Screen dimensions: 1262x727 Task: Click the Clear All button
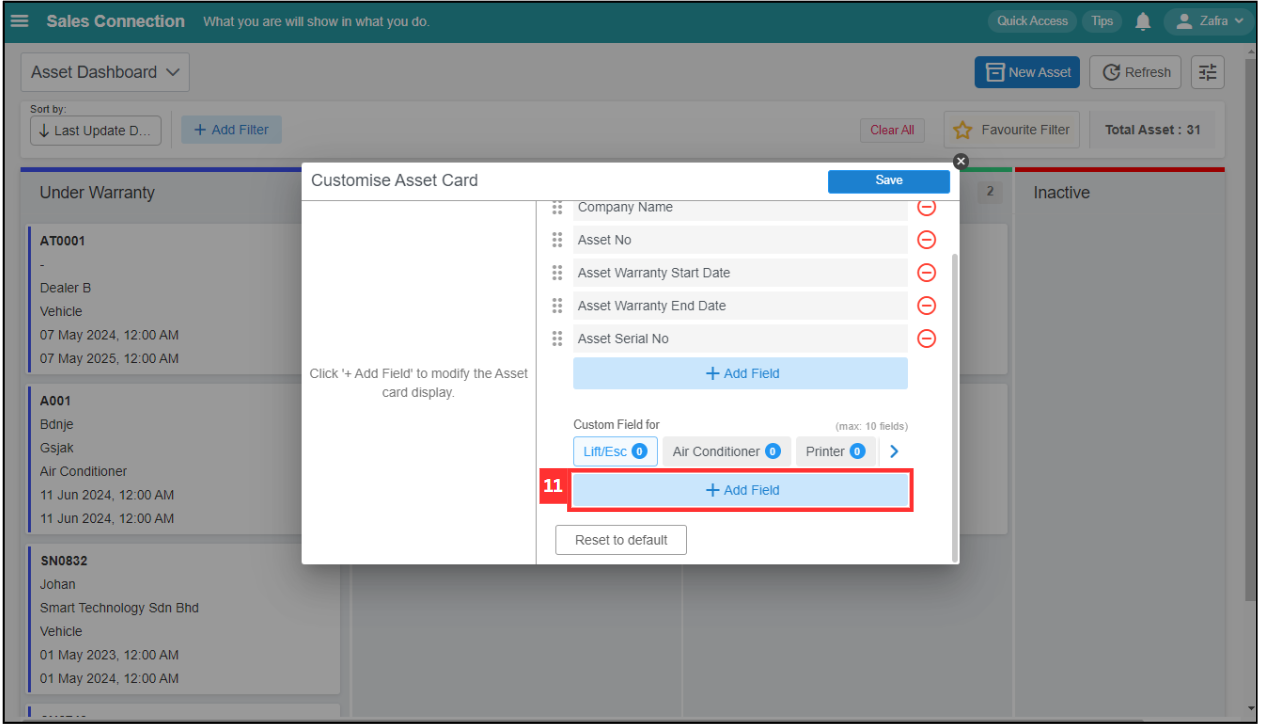point(892,130)
